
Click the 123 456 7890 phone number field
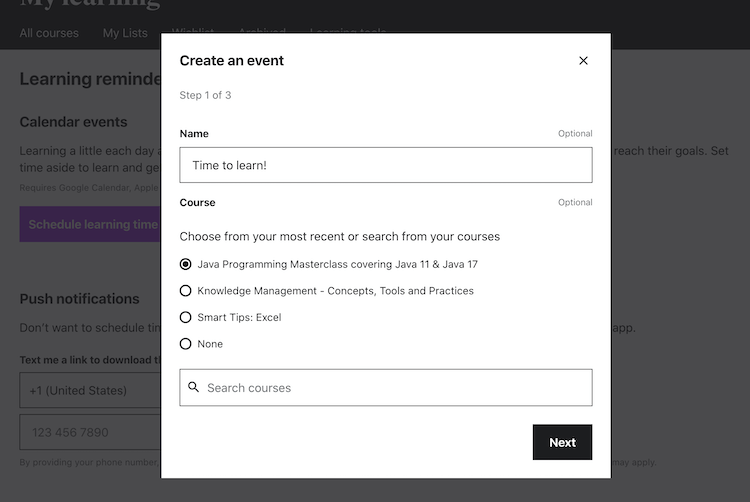(90, 432)
